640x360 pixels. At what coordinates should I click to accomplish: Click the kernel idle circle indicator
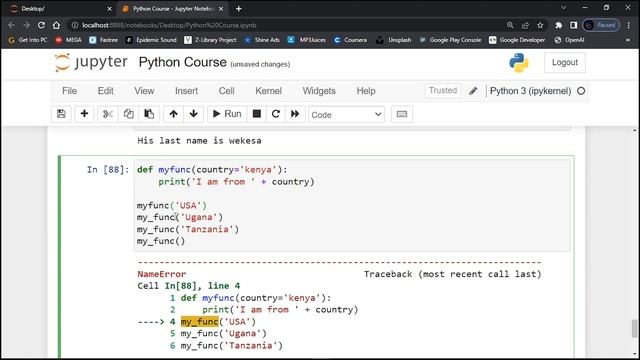pos(581,91)
